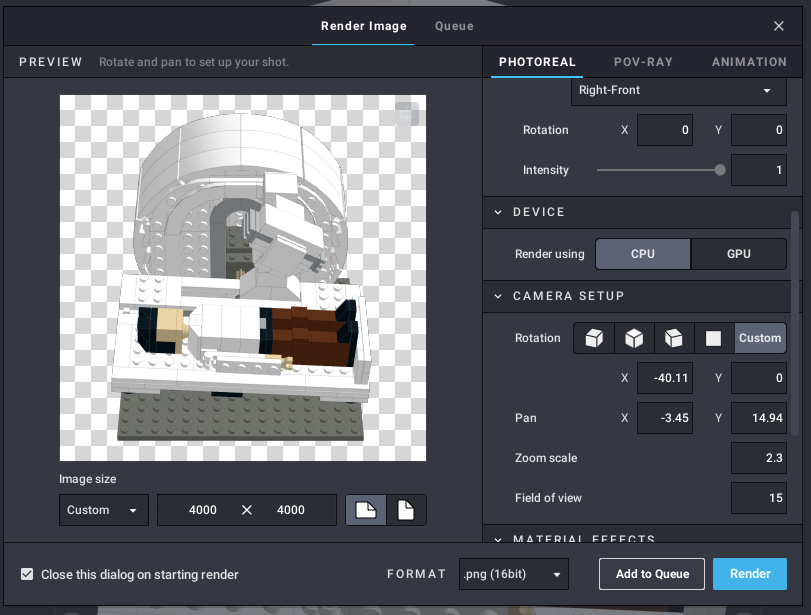The image size is (811, 615).
Task: Edit the camera Rotation X value -40.11
Action: 665,378
